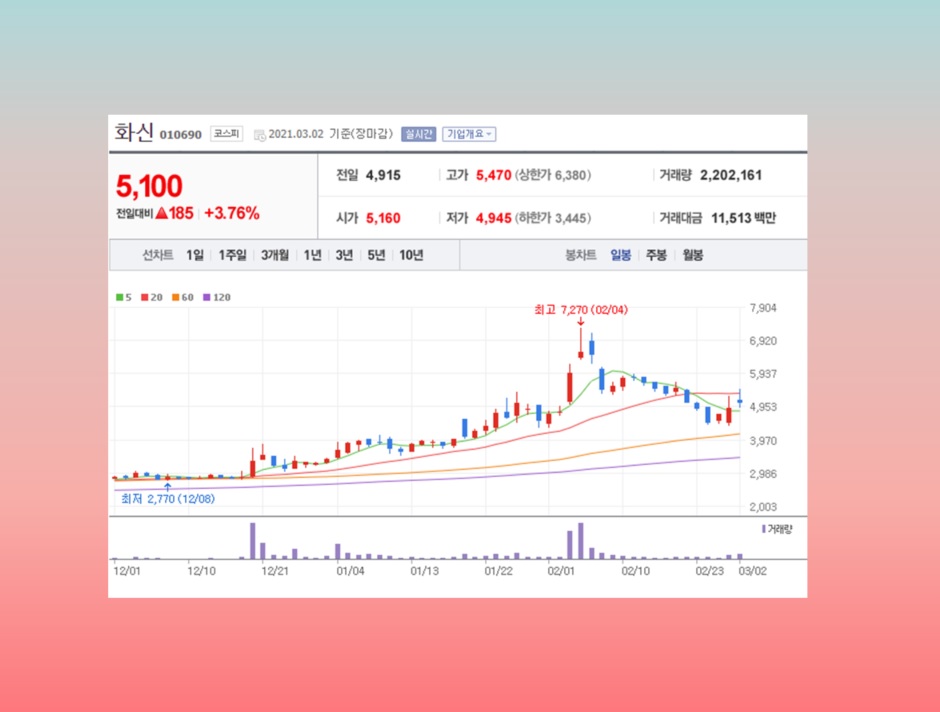Click the 최저 2,770 (12/08) marker
The width and height of the screenshot is (940, 712).
168,499
